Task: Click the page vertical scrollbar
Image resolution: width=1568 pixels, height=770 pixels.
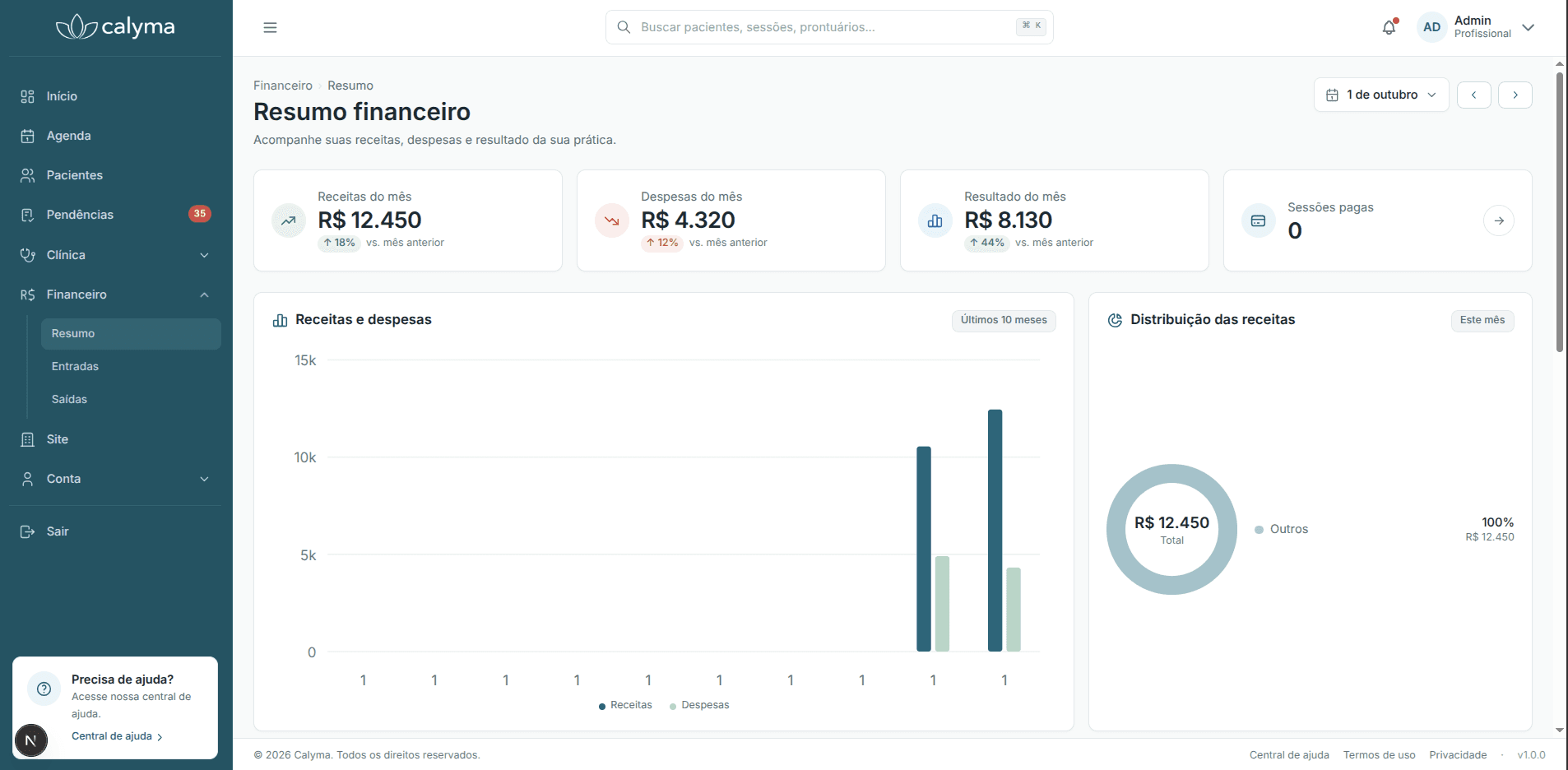Action: pos(1560,212)
